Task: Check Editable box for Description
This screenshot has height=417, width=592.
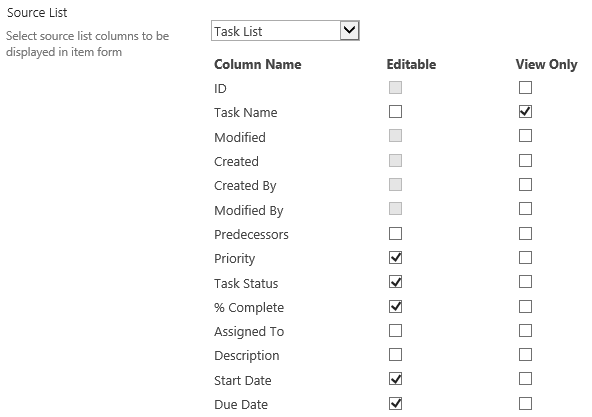Action: pos(395,355)
